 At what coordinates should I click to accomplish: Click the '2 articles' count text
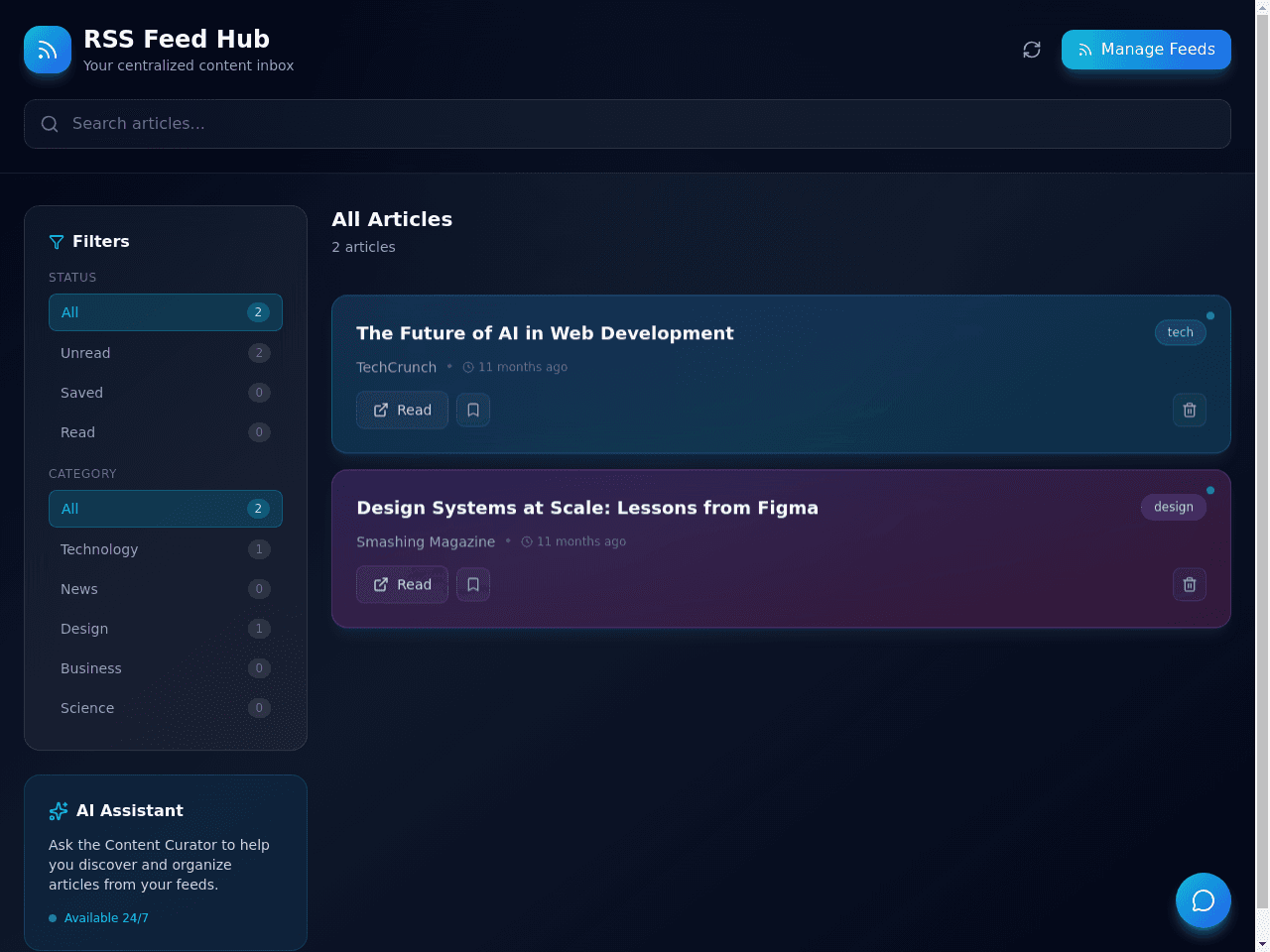pyautogui.click(x=363, y=247)
